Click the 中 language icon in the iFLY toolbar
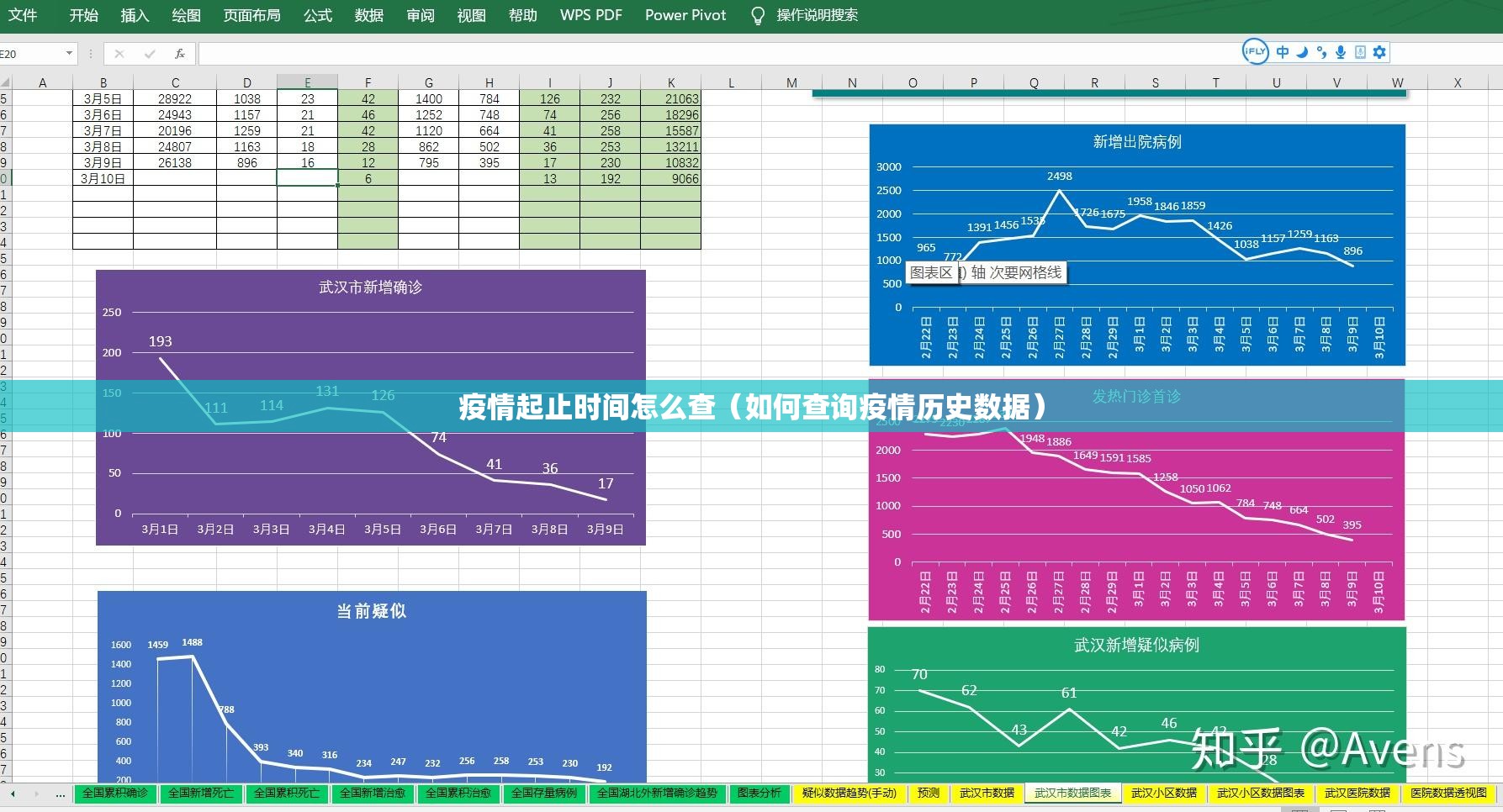 tap(1282, 51)
